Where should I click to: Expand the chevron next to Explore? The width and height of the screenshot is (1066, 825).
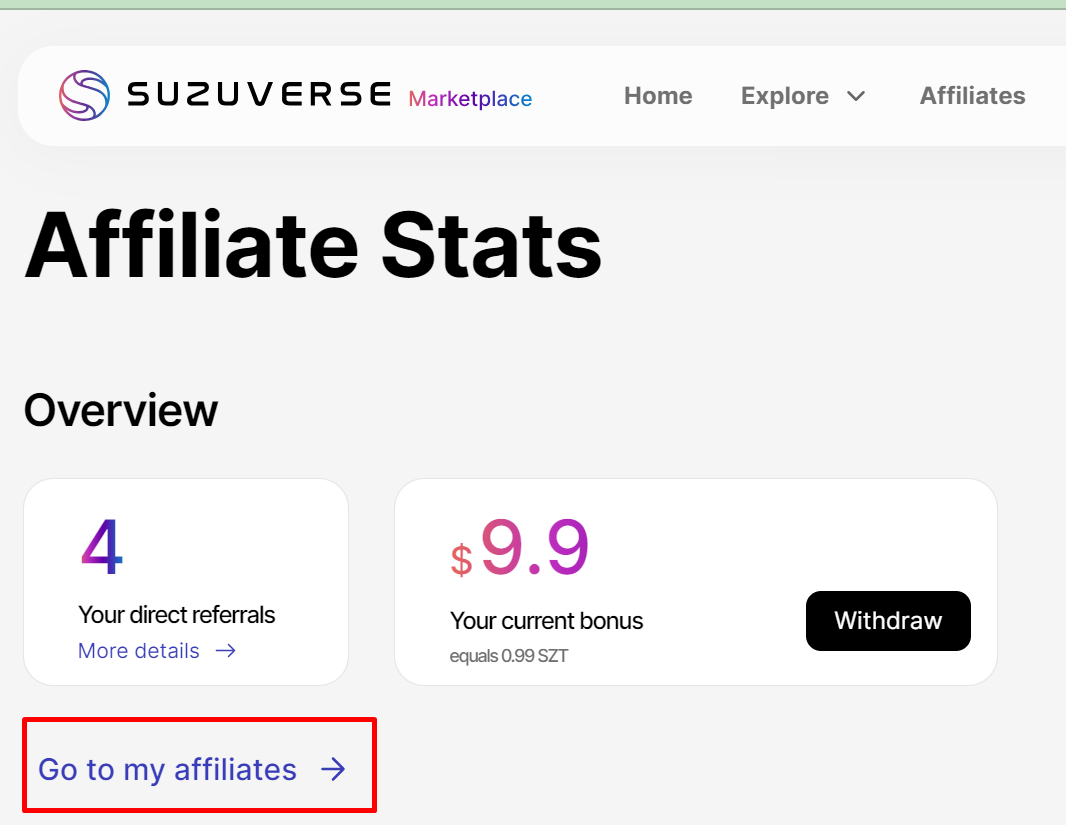coord(856,96)
